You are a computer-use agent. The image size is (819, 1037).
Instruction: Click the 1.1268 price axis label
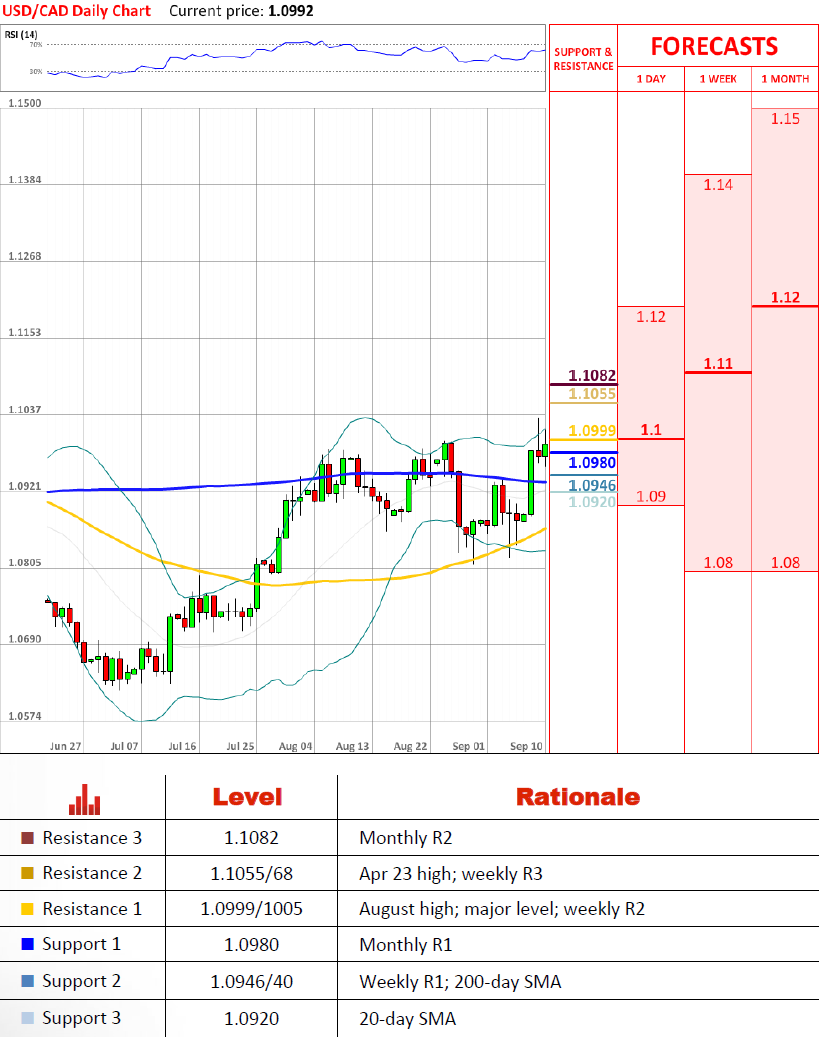point(24,257)
